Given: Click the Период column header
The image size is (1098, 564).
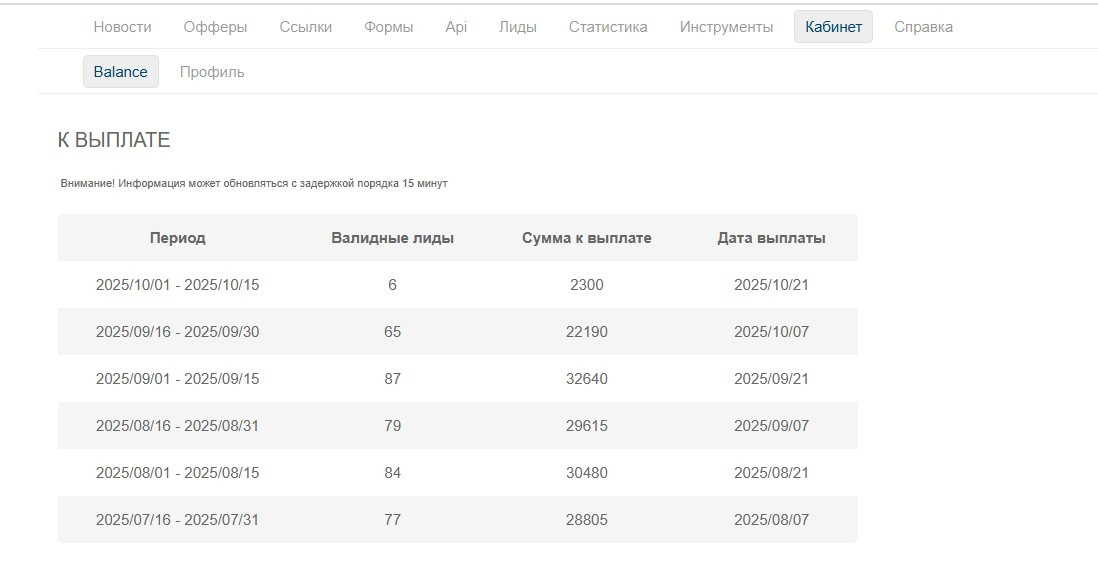Looking at the screenshot, I should (x=177, y=238).
